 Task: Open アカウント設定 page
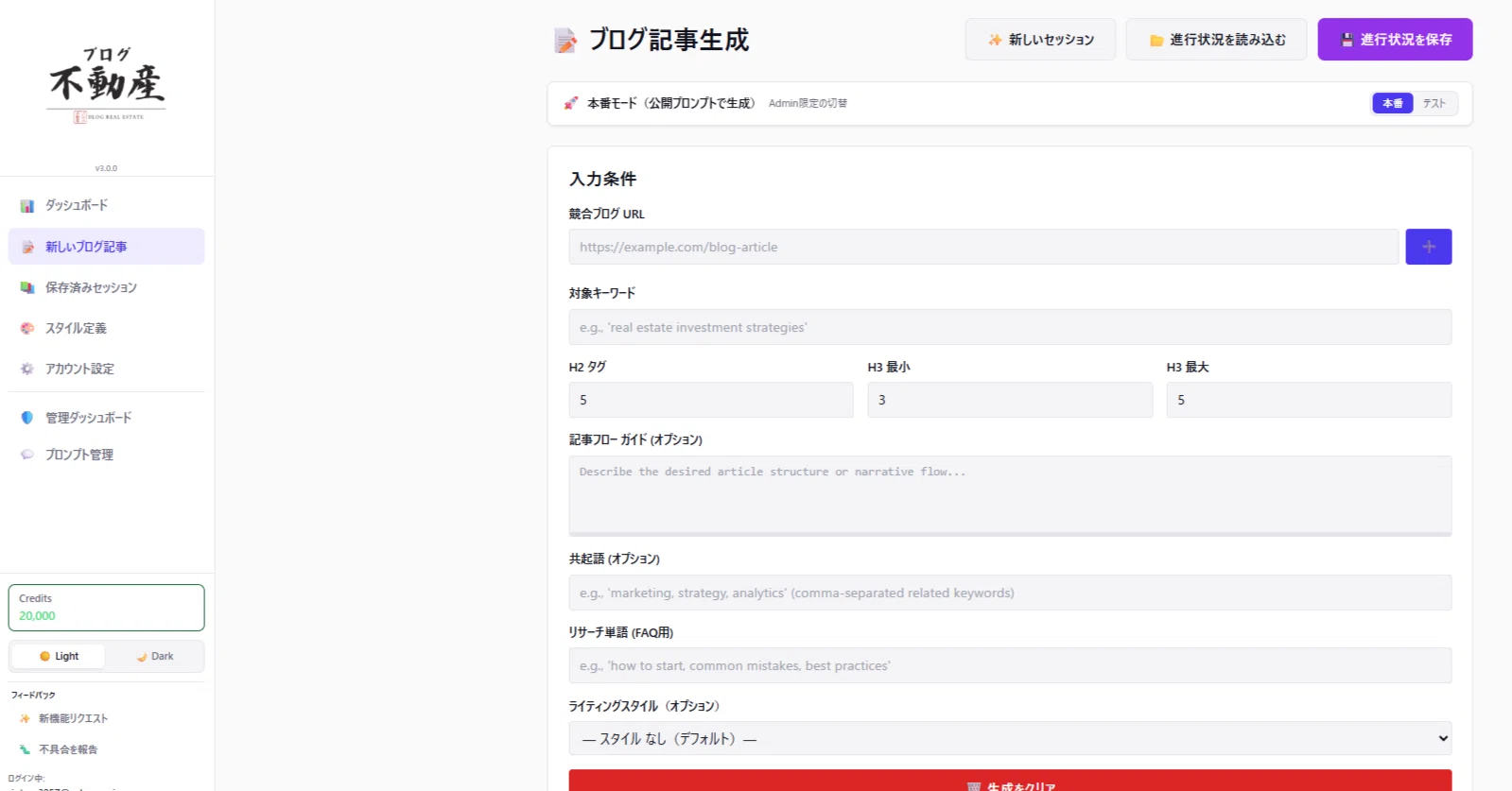coord(106,369)
